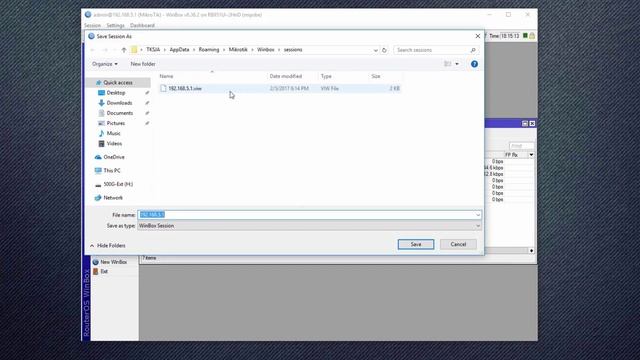The height and width of the screenshot is (360, 640).
Task: Click the folder icon in address bar
Action: click(134, 50)
